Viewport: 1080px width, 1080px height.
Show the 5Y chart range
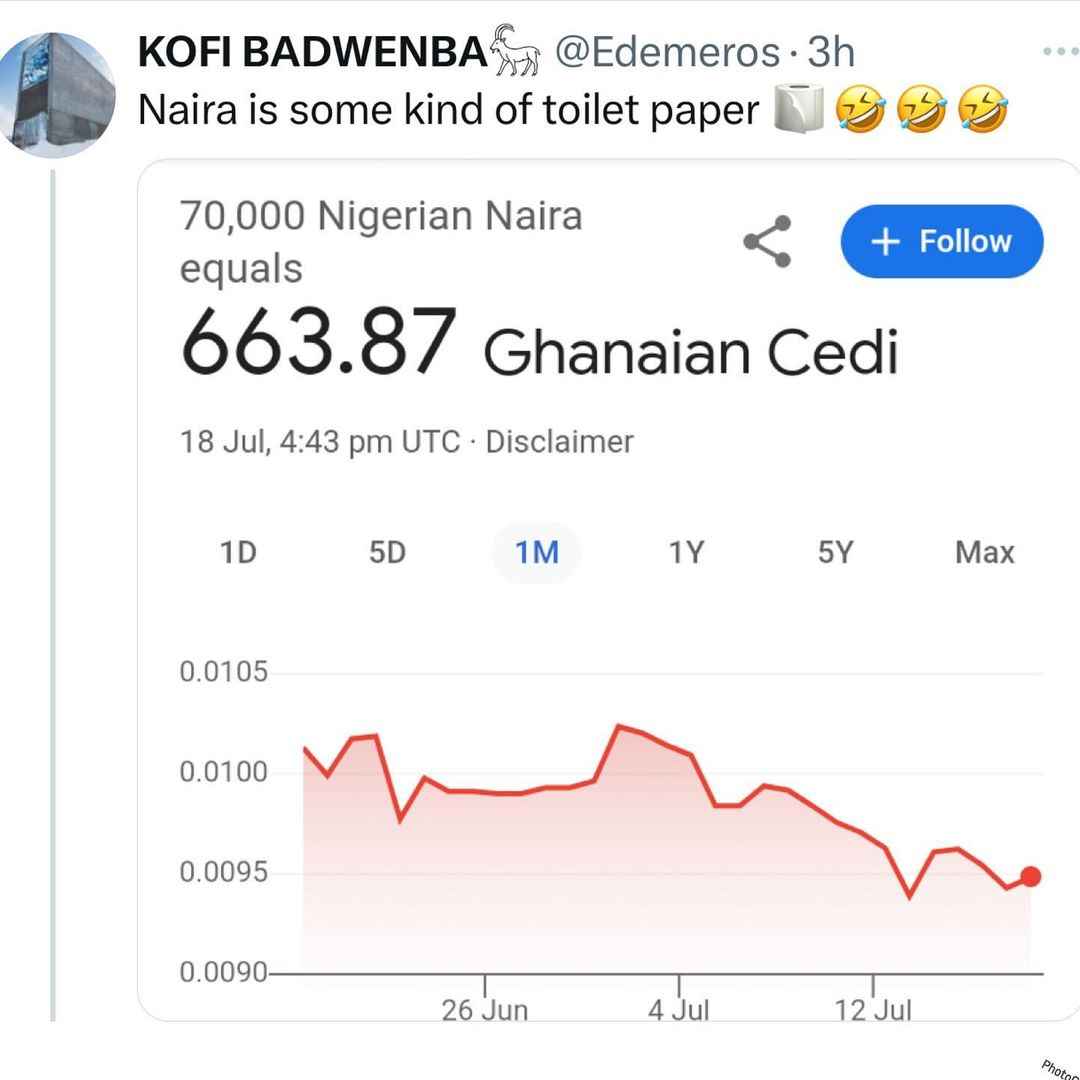point(835,552)
